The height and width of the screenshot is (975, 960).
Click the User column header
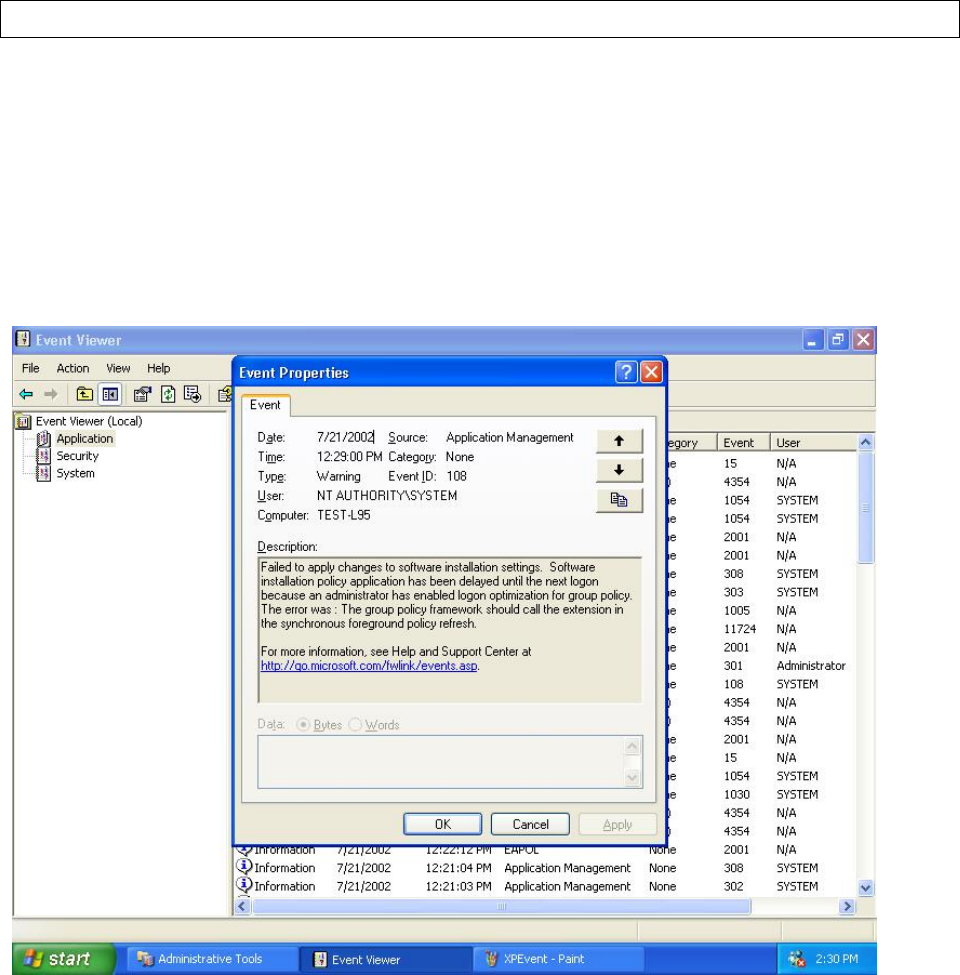point(813,442)
